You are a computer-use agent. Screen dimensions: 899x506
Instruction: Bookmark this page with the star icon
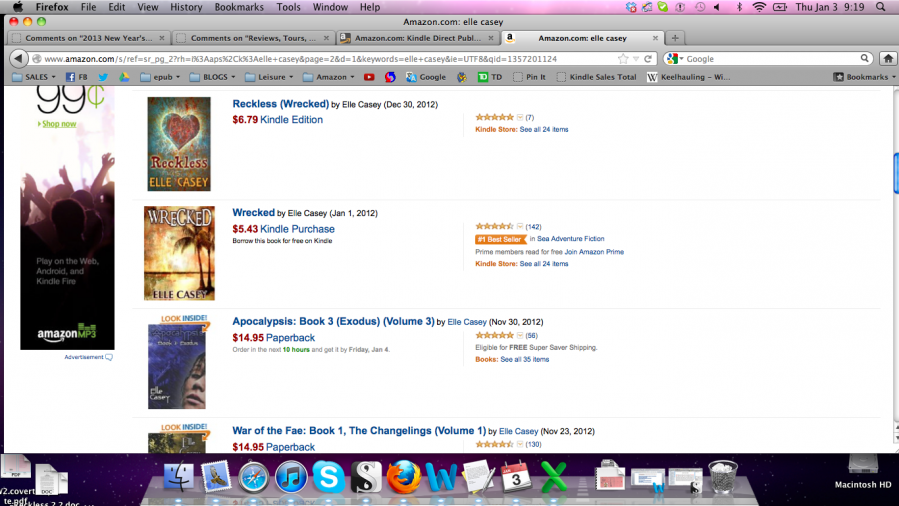(x=623, y=58)
